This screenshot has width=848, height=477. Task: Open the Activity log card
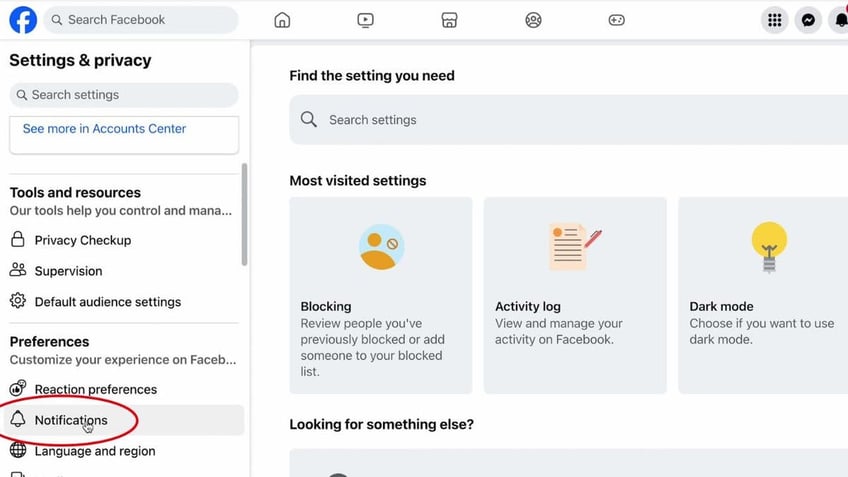[575, 295]
